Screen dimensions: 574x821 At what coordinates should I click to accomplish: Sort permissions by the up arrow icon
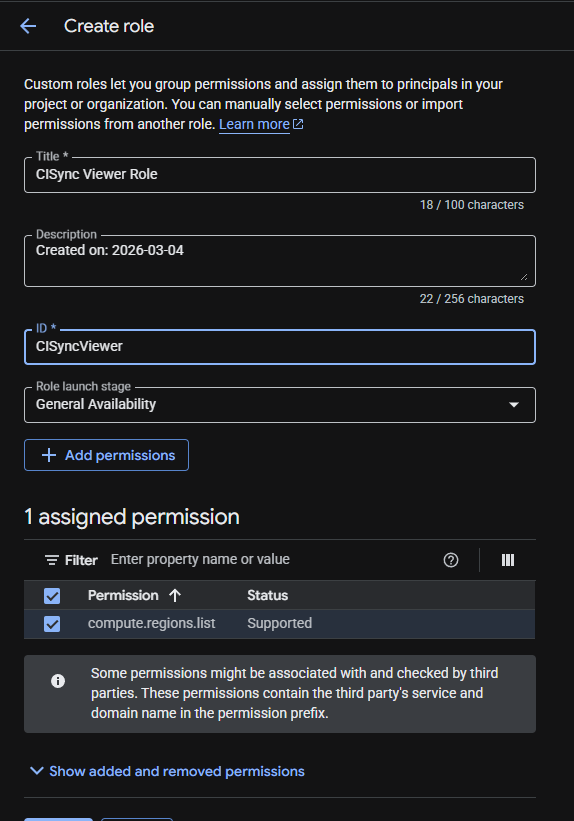click(x=175, y=595)
